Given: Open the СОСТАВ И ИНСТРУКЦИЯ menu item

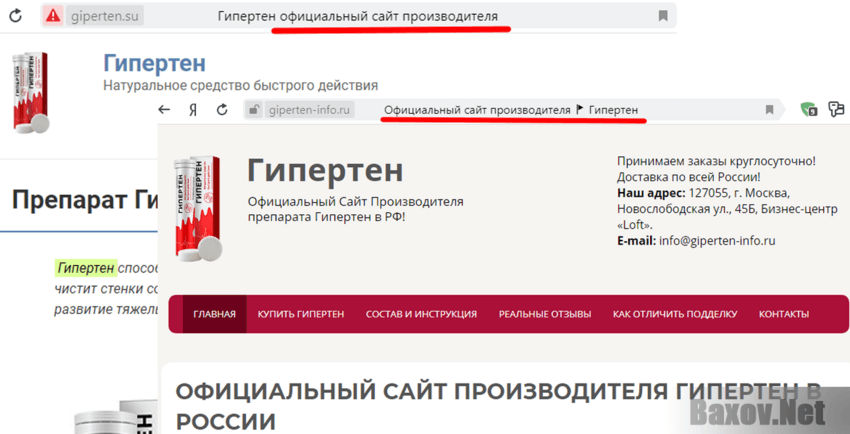Looking at the screenshot, I should click(x=421, y=314).
